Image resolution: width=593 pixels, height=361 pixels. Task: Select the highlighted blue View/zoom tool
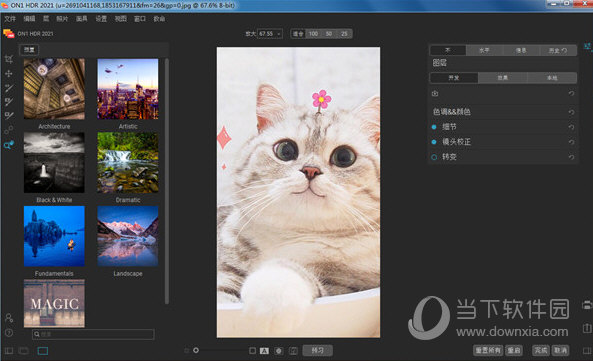(9, 145)
